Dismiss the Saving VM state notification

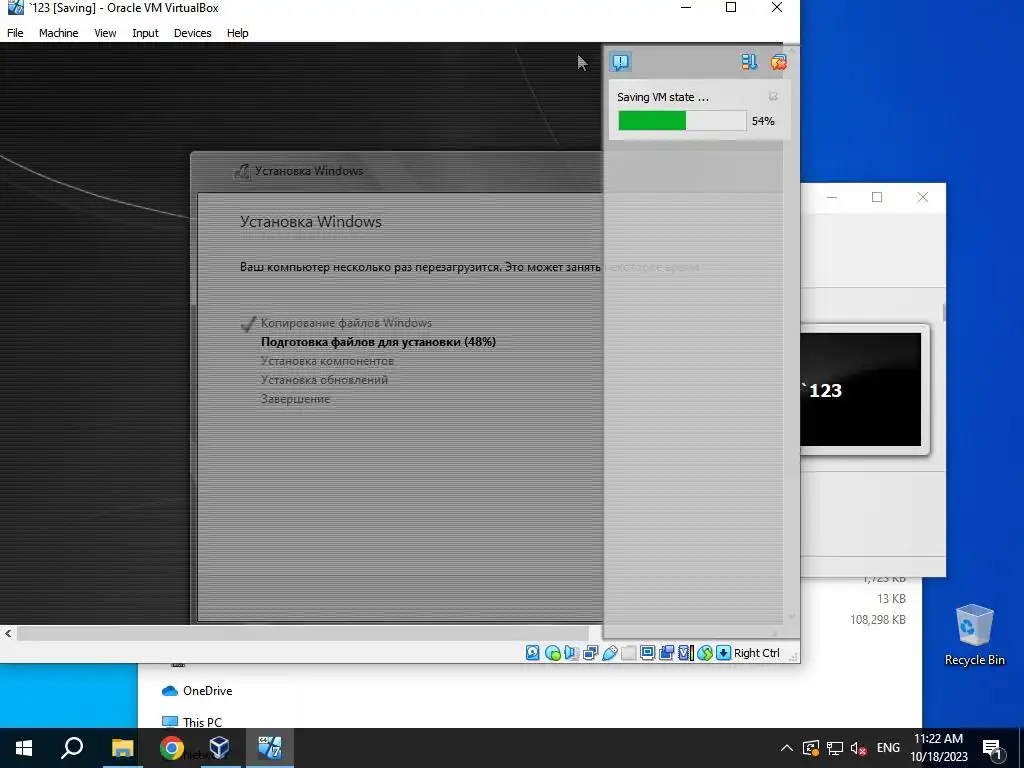coord(773,96)
